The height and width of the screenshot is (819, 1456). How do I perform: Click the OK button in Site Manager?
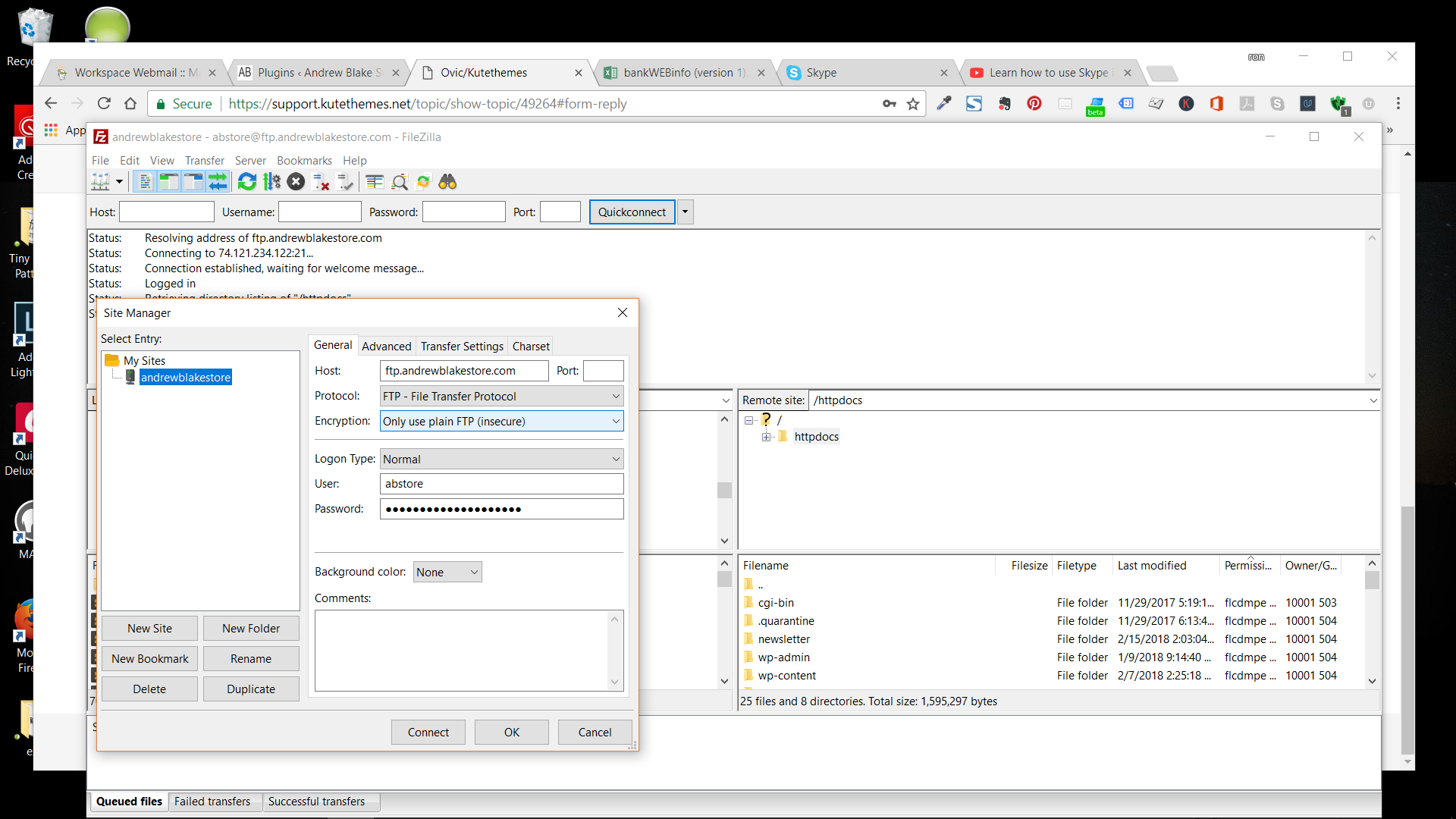(512, 733)
